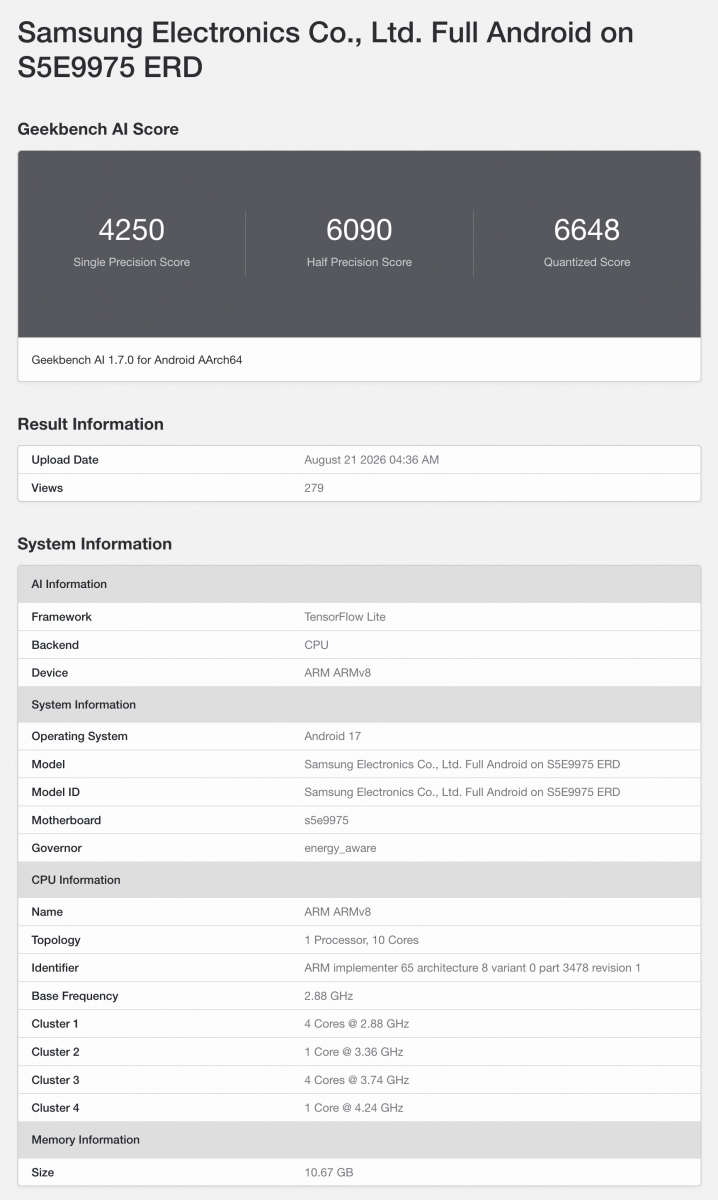Click the Cluster 2 label
Image resolution: width=718 pixels, height=1200 pixels.
pos(55,1052)
